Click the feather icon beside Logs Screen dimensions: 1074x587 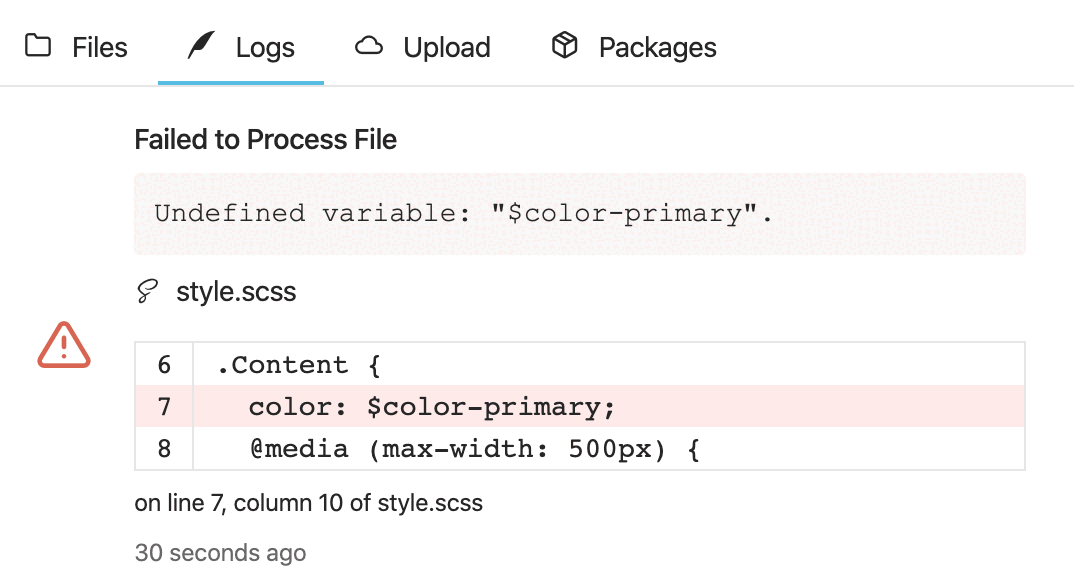click(x=202, y=46)
